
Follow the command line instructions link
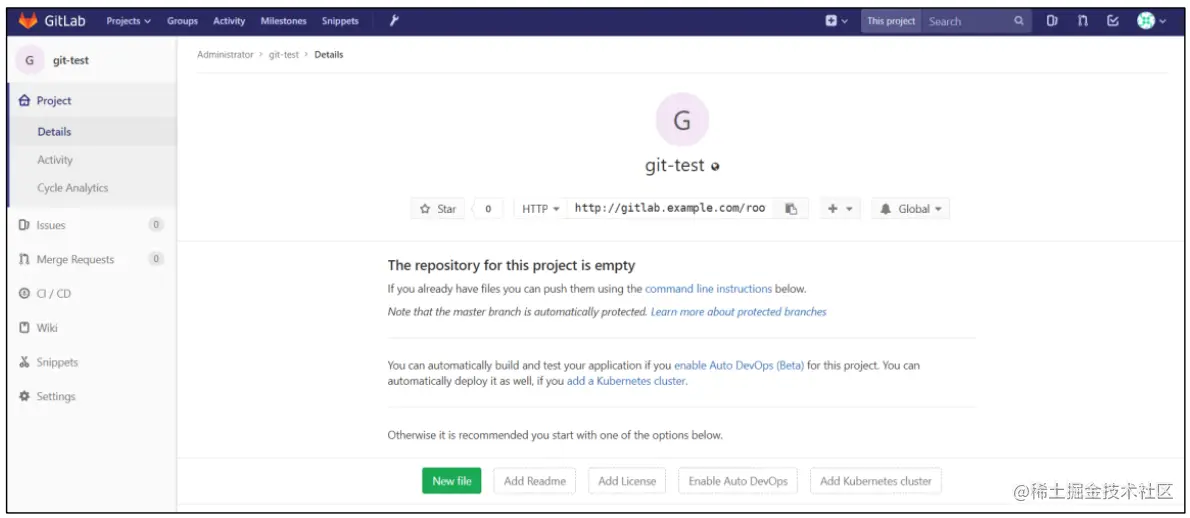pos(708,289)
